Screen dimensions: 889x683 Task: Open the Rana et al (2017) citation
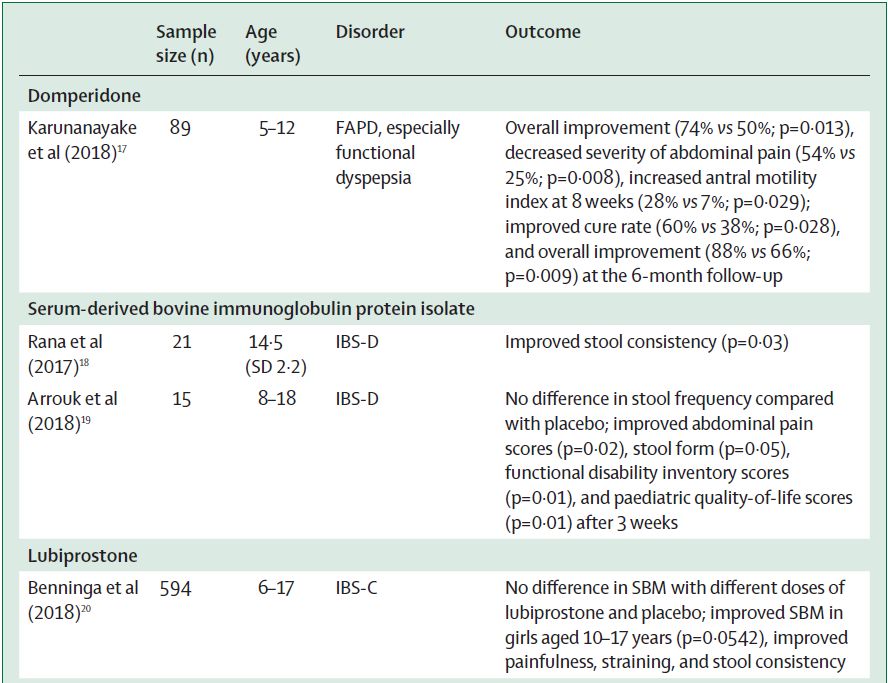point(72,354)
